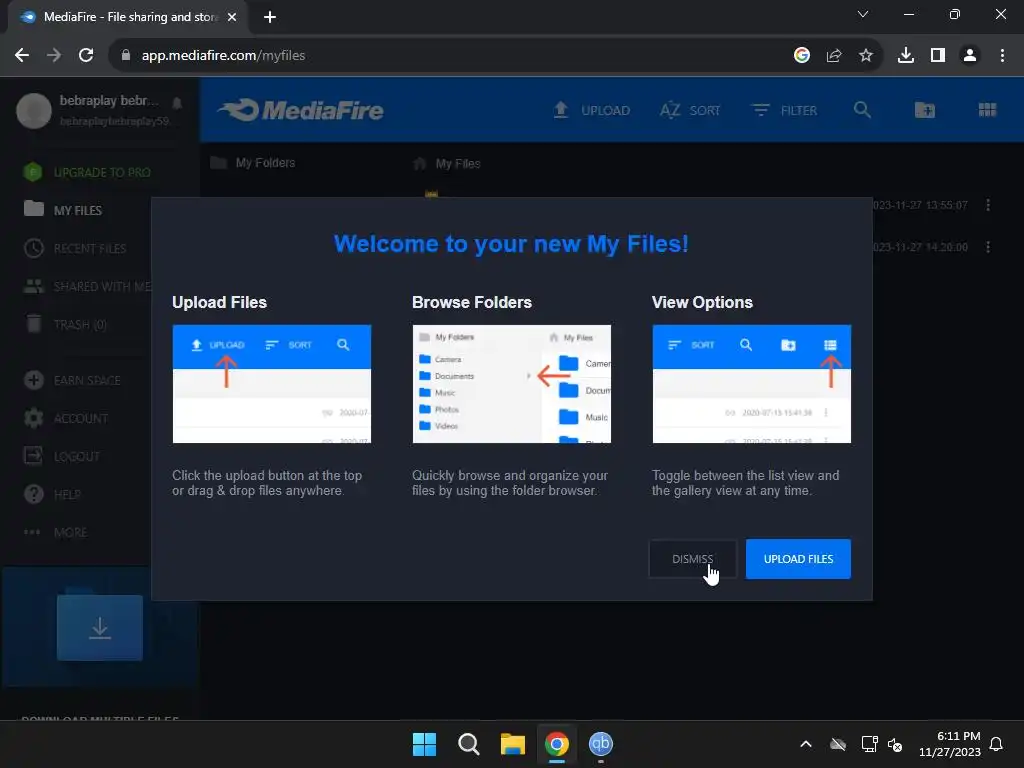Open Trash (0) in sidebar
The image size is (1024, 768).
(x=65, y=324)
